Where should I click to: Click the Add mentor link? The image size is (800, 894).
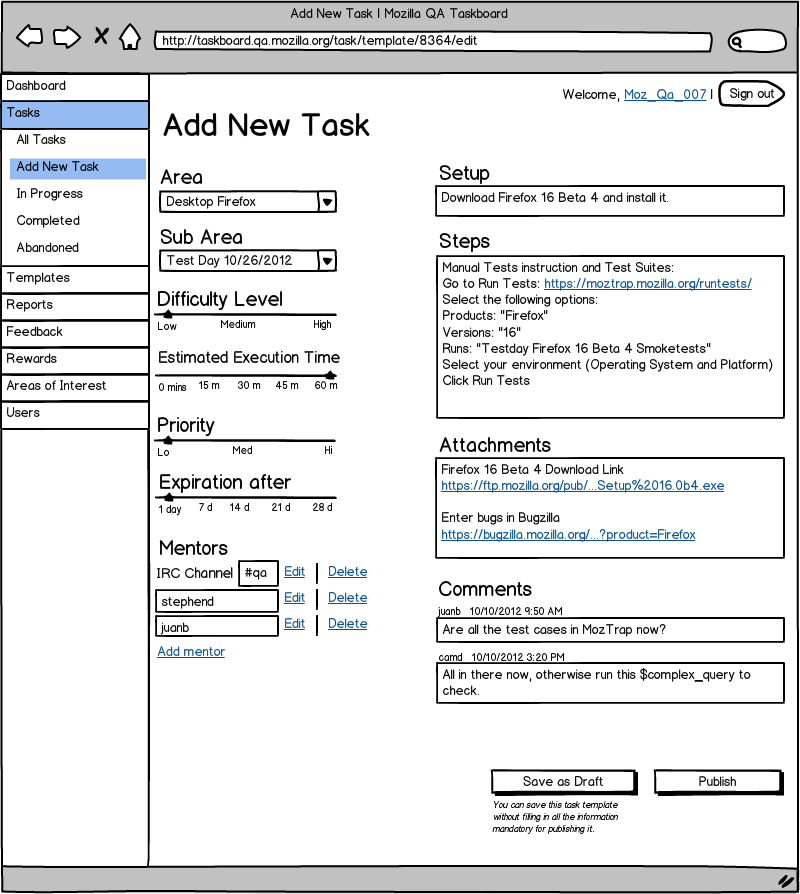[191, 652]
